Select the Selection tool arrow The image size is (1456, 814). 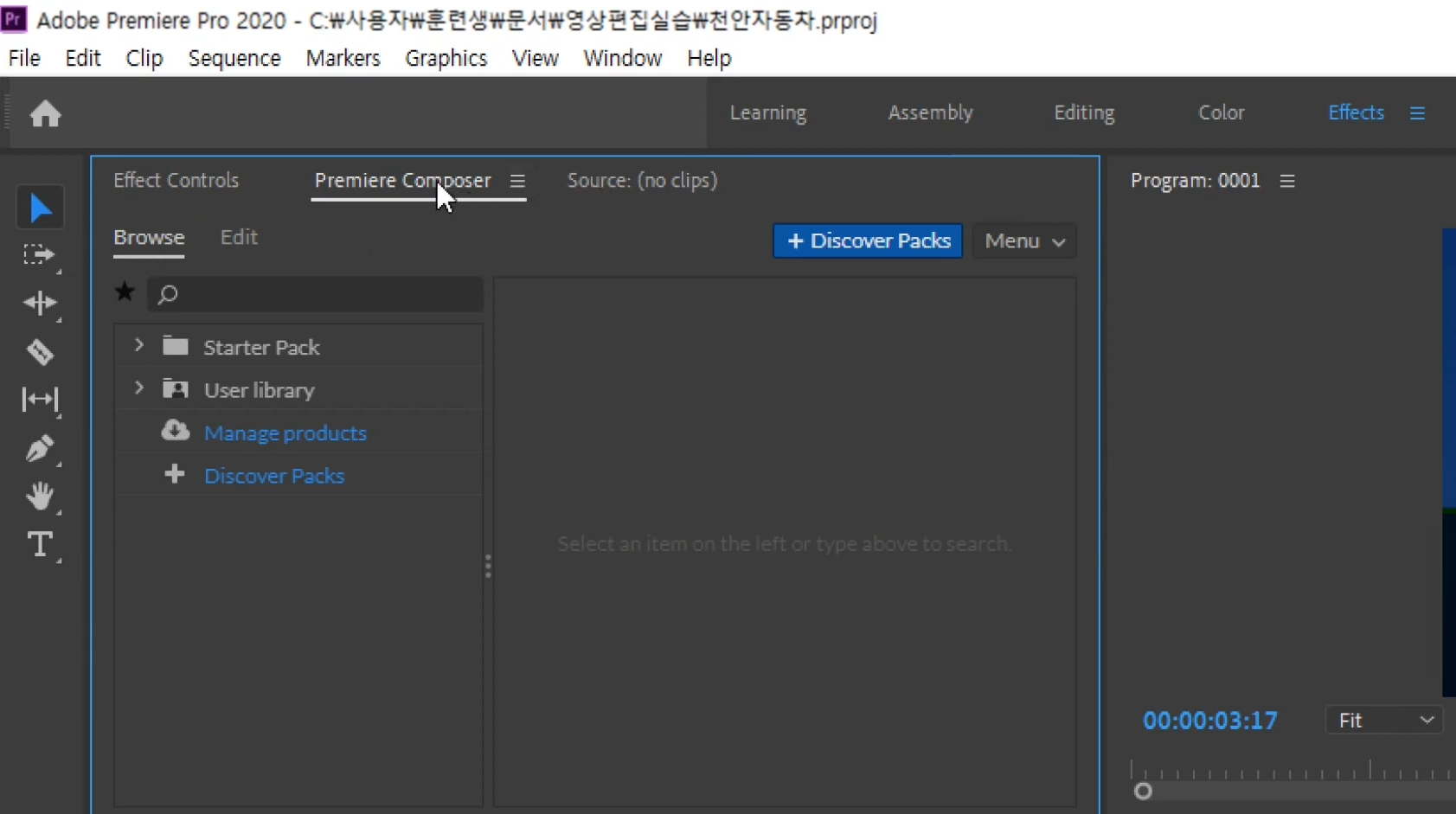click(40, 208)
